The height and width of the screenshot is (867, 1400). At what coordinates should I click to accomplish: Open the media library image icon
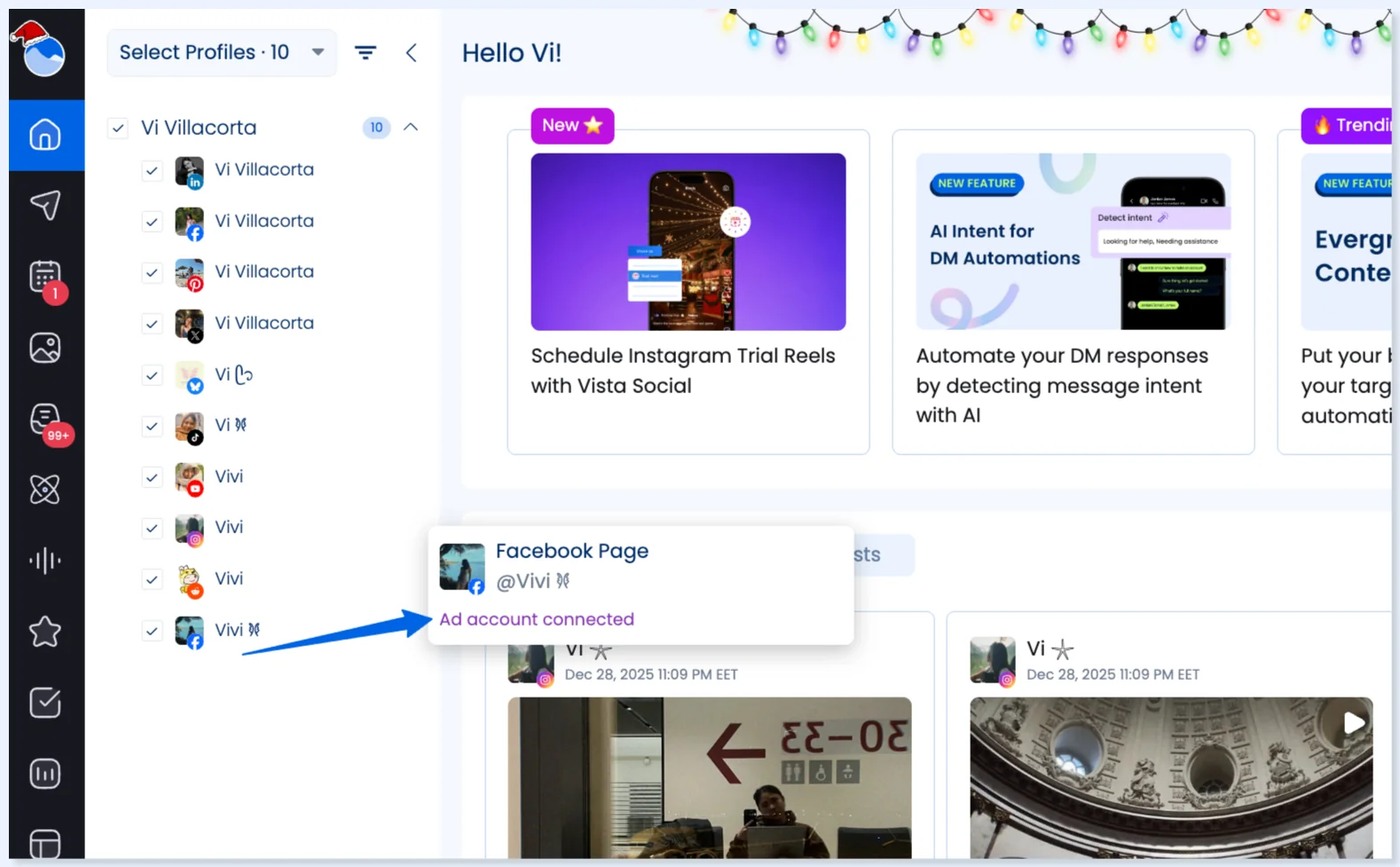pyautogui.click(x=45, y=348)
